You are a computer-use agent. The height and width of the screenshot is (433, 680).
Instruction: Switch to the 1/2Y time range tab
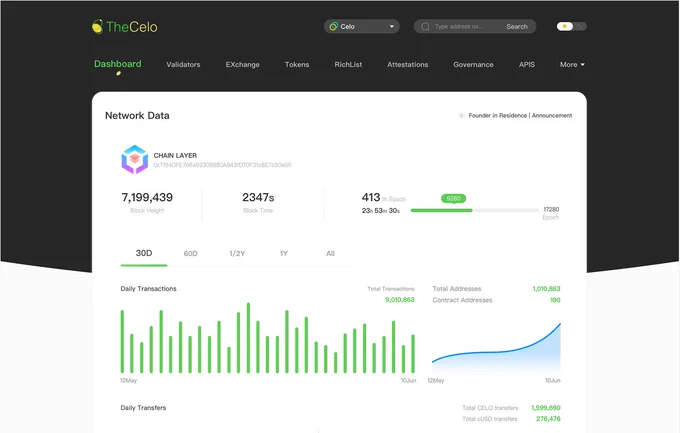tap(237, 253)
